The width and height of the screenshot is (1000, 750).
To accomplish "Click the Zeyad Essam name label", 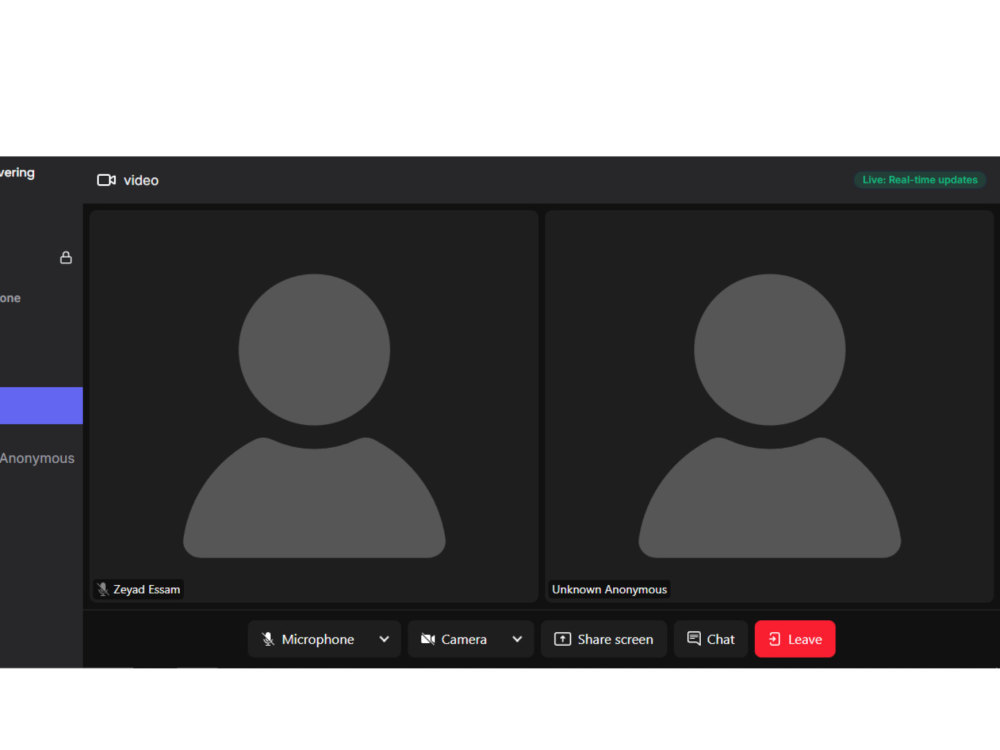I will pyautogui.click(x=147, y=589).
